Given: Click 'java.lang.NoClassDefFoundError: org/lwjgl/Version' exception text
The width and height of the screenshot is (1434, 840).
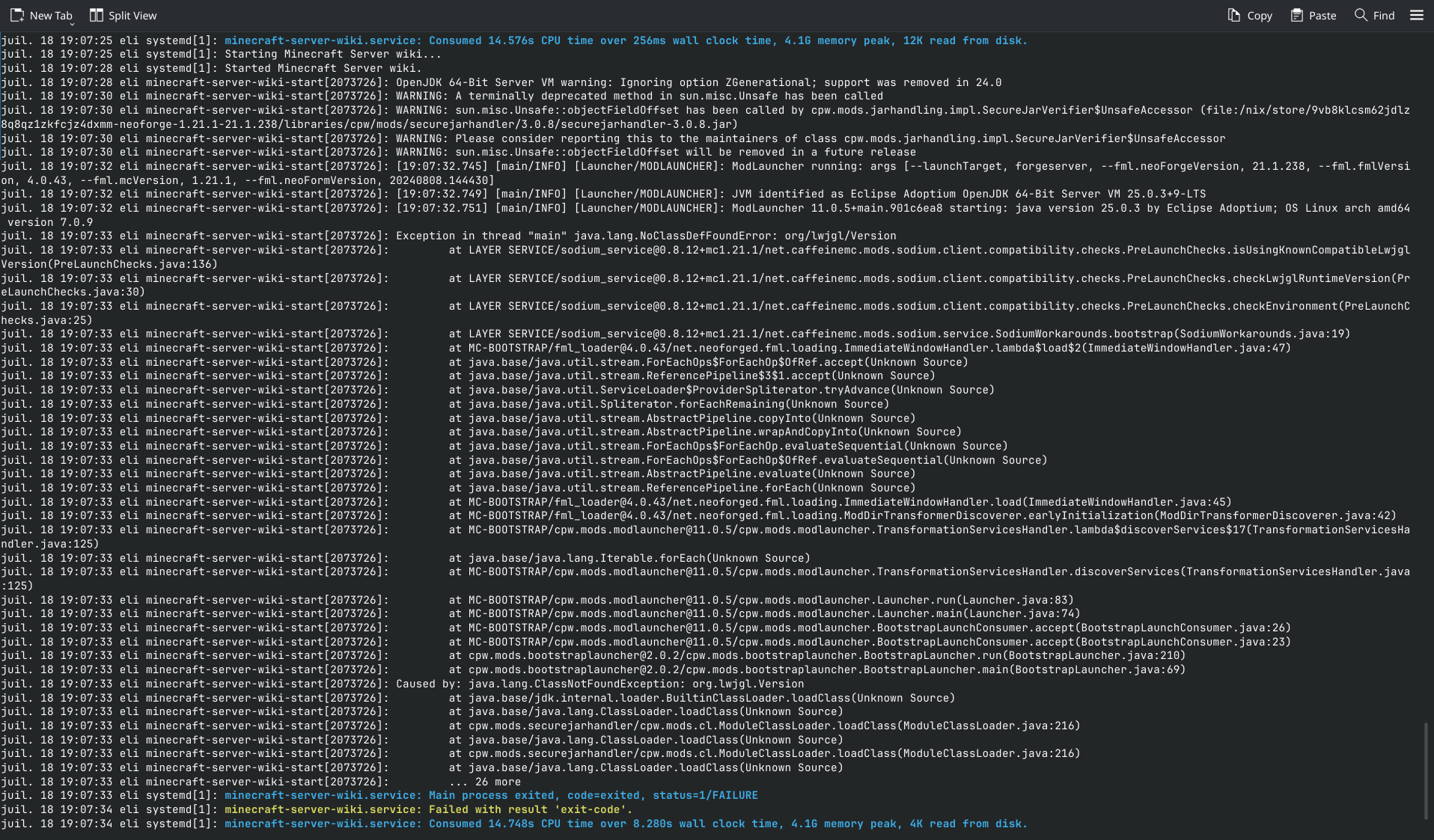Looking at the screenshot, I should [735, 236].
